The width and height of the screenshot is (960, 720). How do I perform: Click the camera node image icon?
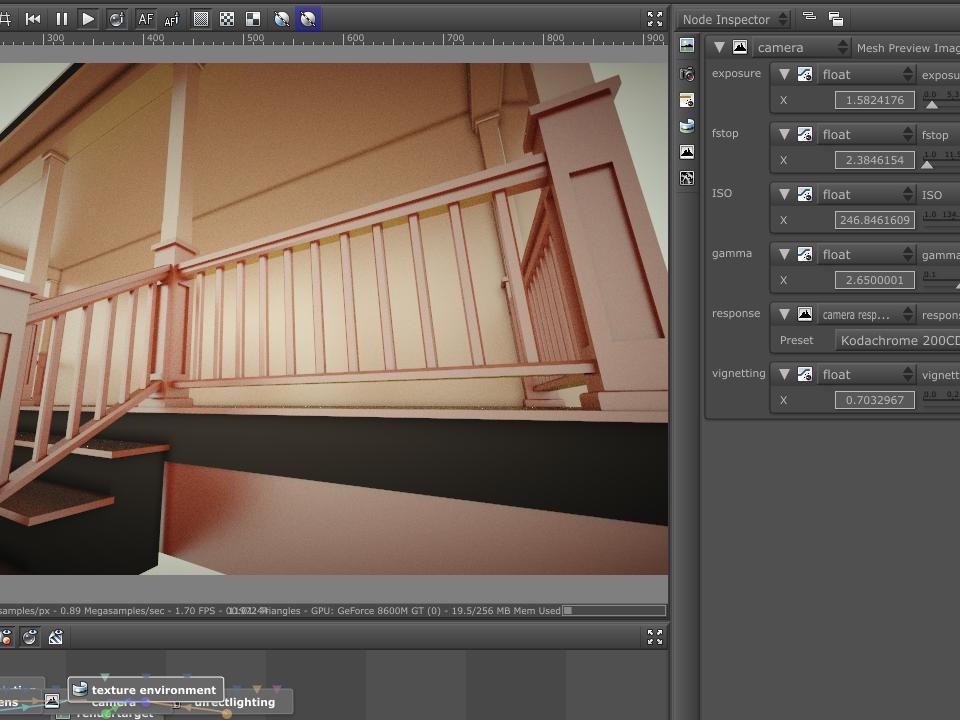(740, 47)
